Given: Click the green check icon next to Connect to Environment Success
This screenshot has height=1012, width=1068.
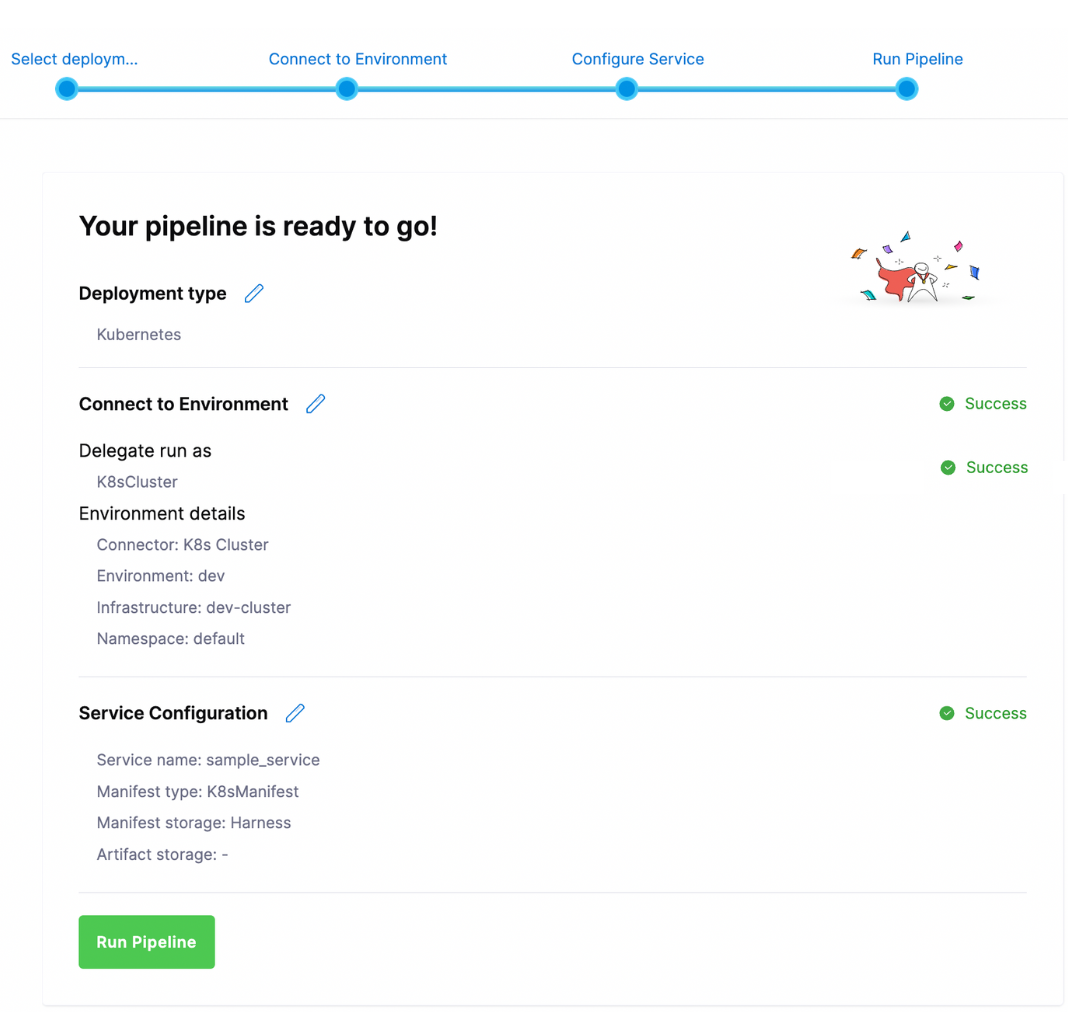Looking at the screenshot, I should (947, 403).
